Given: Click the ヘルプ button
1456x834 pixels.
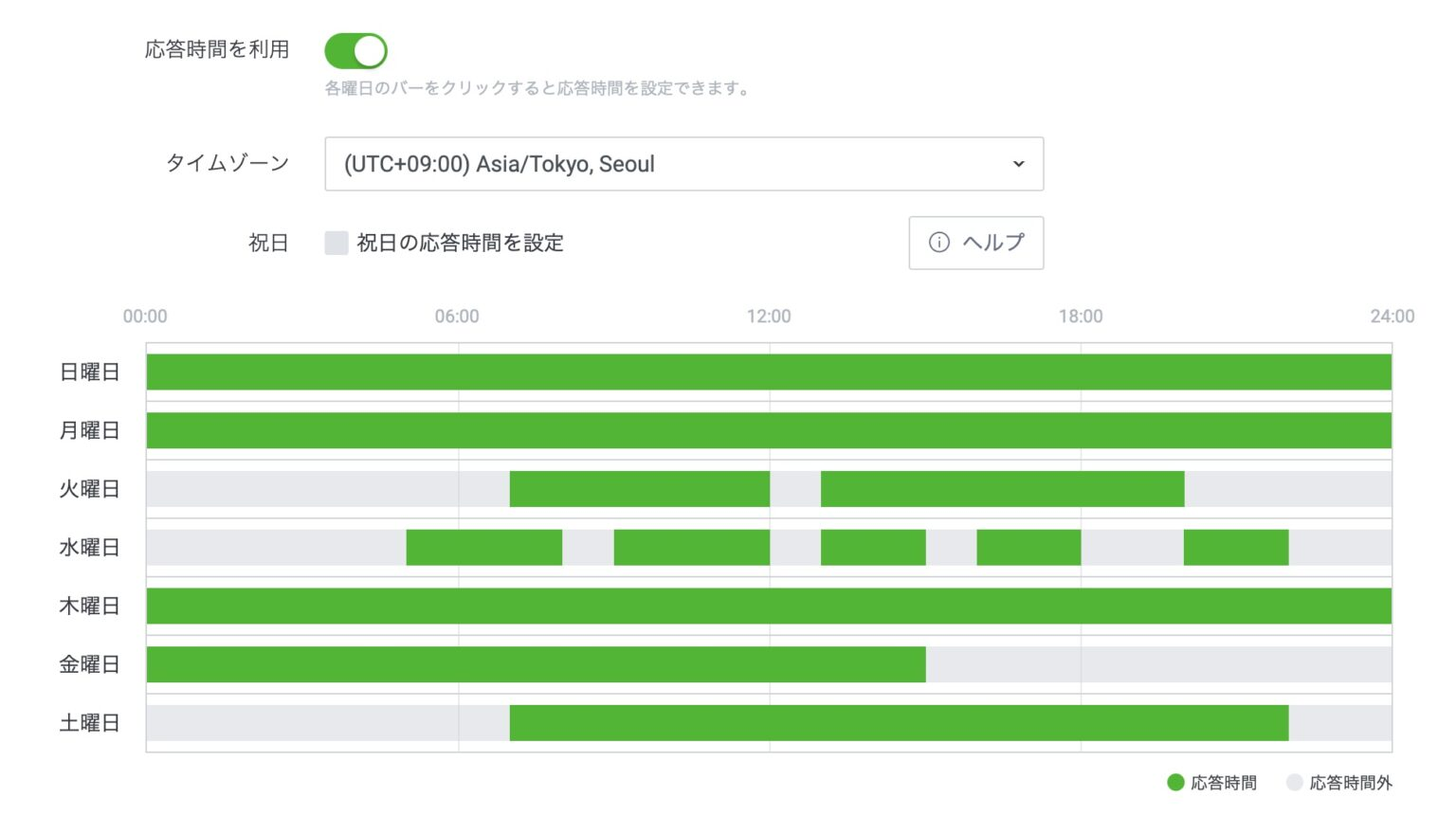Looking at the screenshot, I should pos(975,243).
